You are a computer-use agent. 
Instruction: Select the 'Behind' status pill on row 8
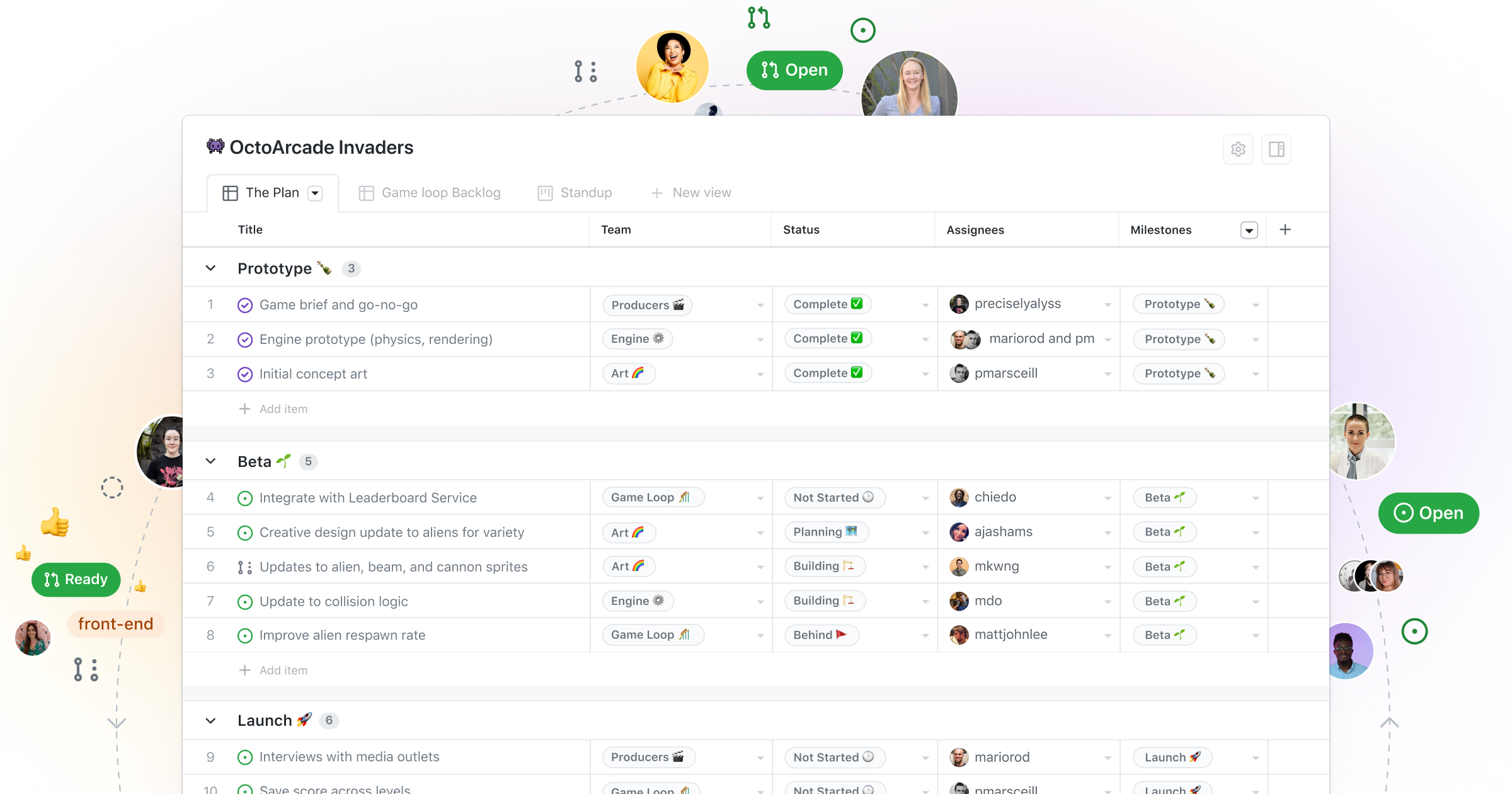pos(821,635)
